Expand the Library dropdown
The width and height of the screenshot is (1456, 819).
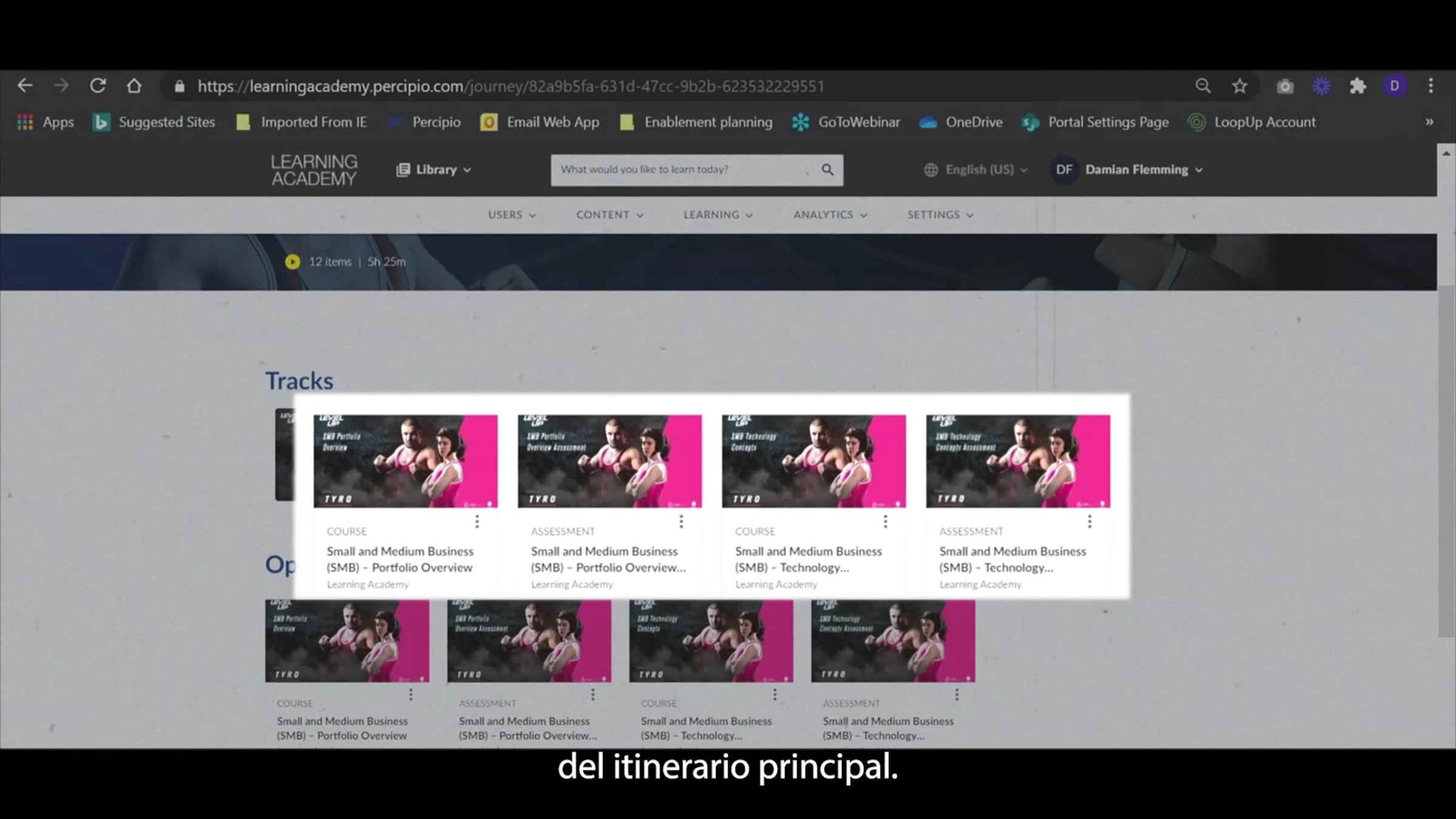pos(434,170)
